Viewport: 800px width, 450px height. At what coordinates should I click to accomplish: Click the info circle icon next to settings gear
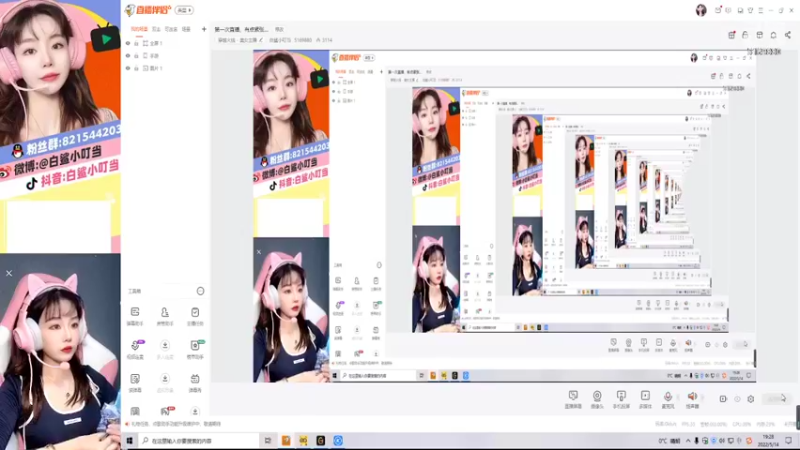coord(737,399)
